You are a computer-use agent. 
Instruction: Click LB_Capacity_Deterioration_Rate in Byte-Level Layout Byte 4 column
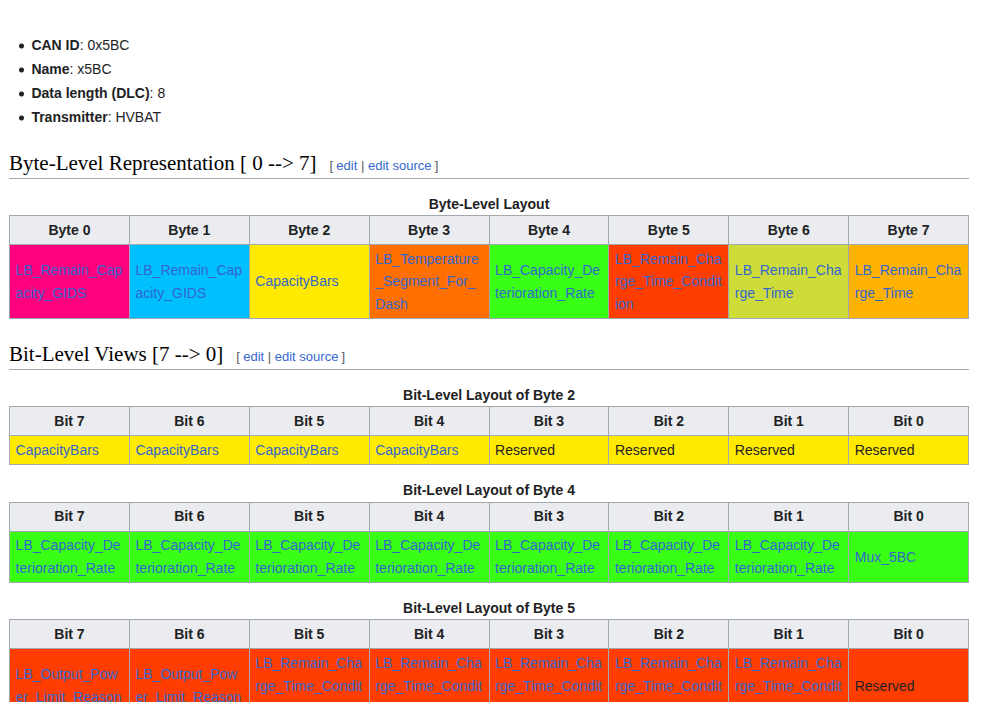(x=547, y=282)
